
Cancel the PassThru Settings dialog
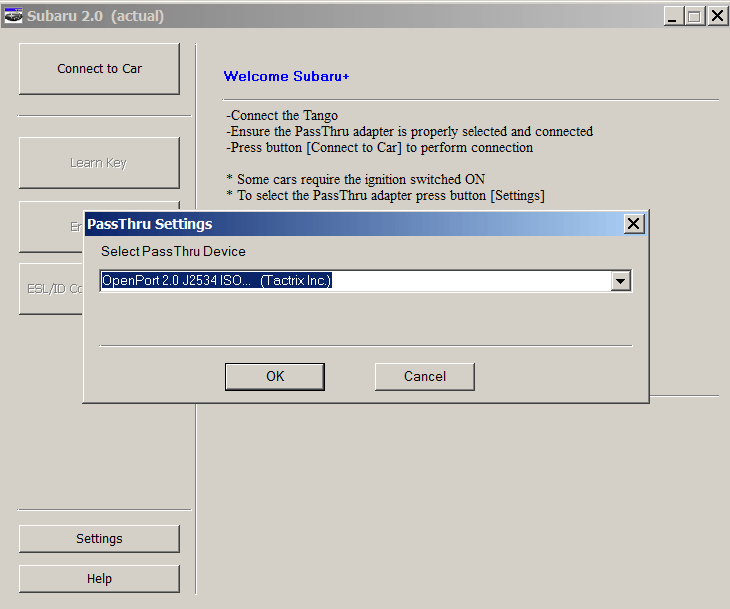[425, 377]
